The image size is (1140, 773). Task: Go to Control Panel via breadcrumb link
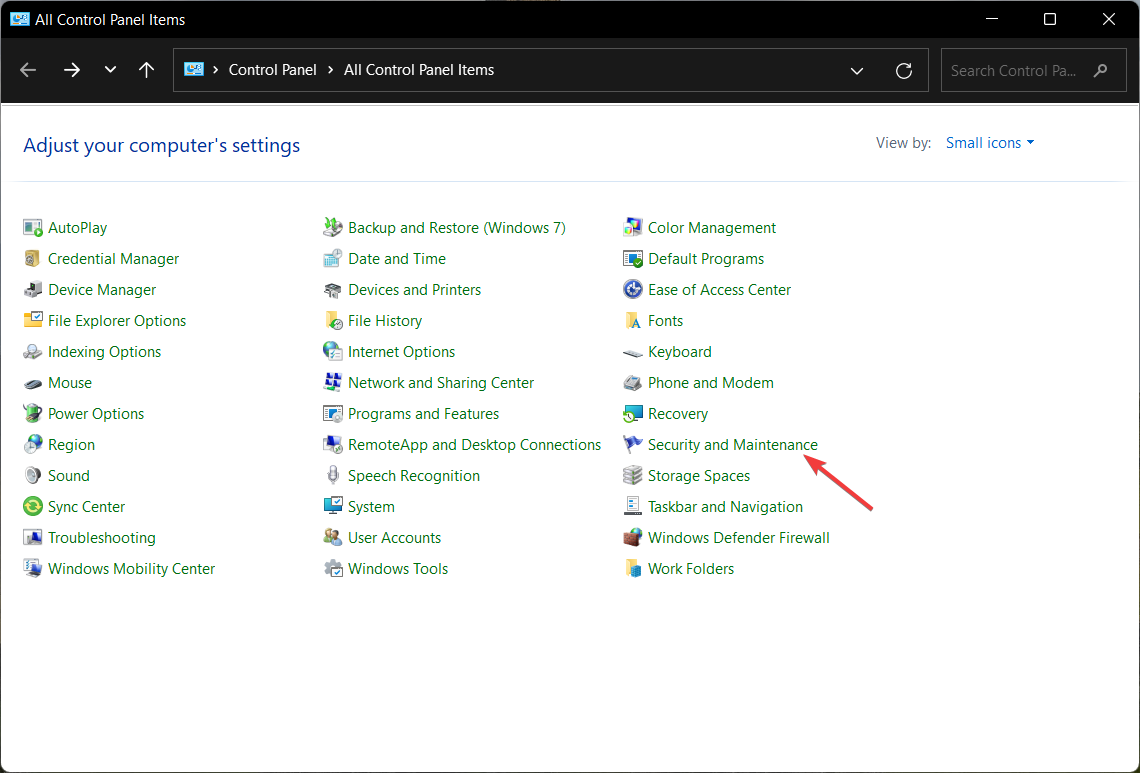tap(272, 70)
